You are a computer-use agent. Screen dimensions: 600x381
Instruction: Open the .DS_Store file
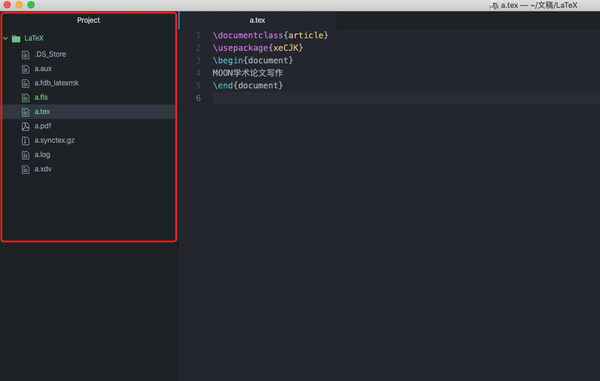[50, 54]
